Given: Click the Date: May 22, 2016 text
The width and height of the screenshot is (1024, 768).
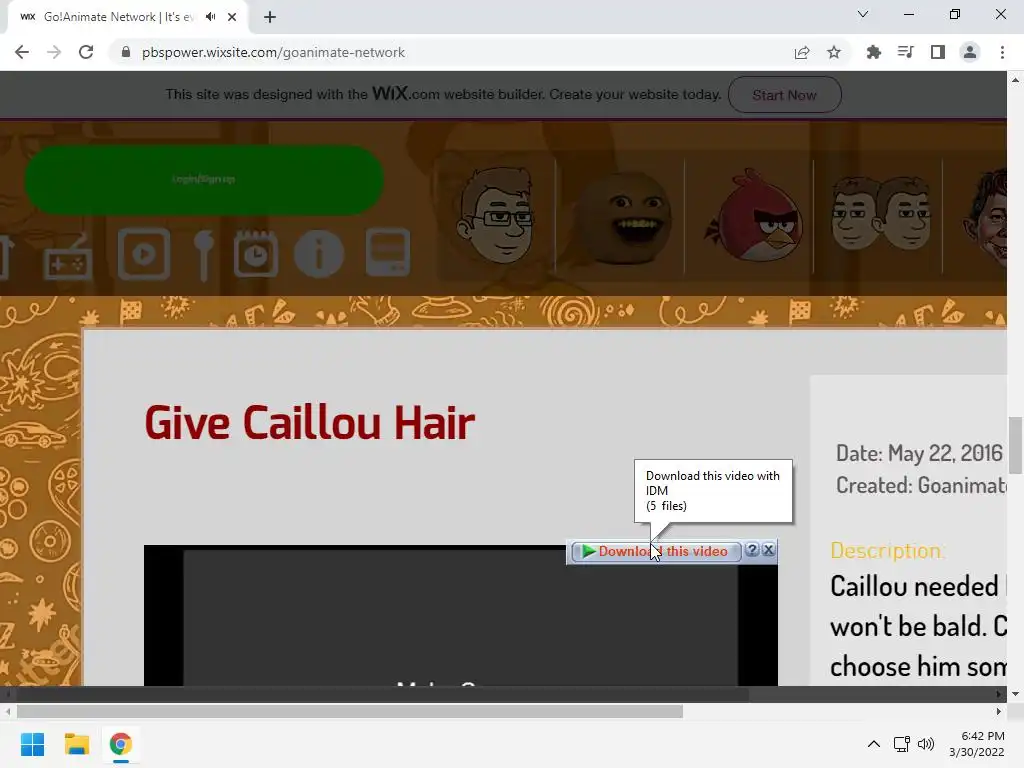Looking at the screenshot, I should 919,453.
